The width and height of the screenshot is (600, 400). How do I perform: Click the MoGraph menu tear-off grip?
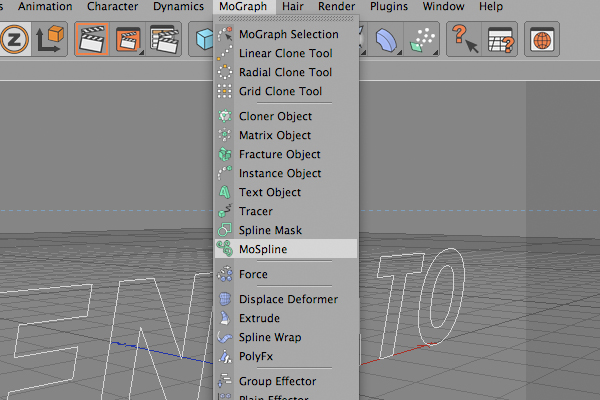tap(286, 18)
